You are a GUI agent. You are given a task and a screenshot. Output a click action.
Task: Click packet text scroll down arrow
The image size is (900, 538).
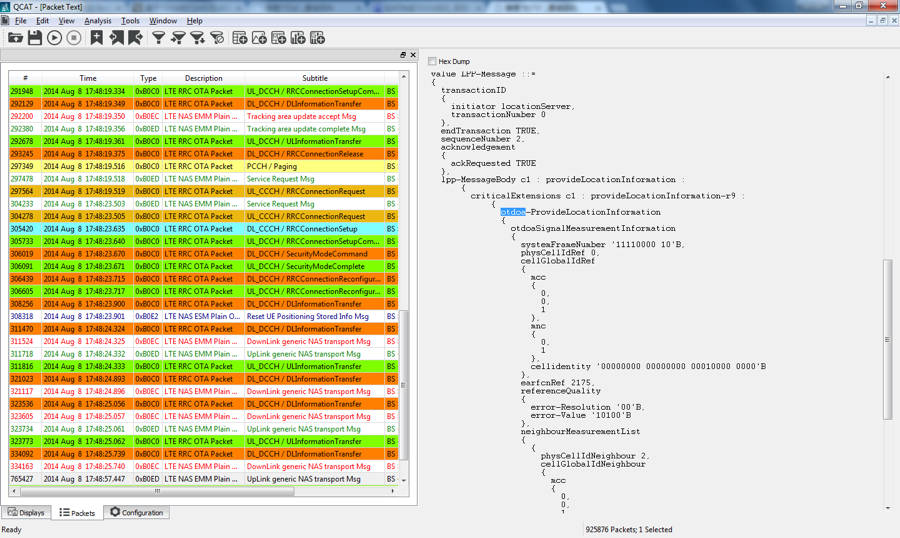coord(888,508)
